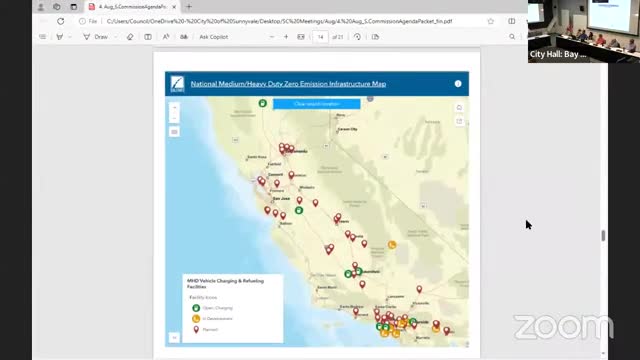Select the City Hall video thumbnail
640x360 pixels.
tap(584, 31)
